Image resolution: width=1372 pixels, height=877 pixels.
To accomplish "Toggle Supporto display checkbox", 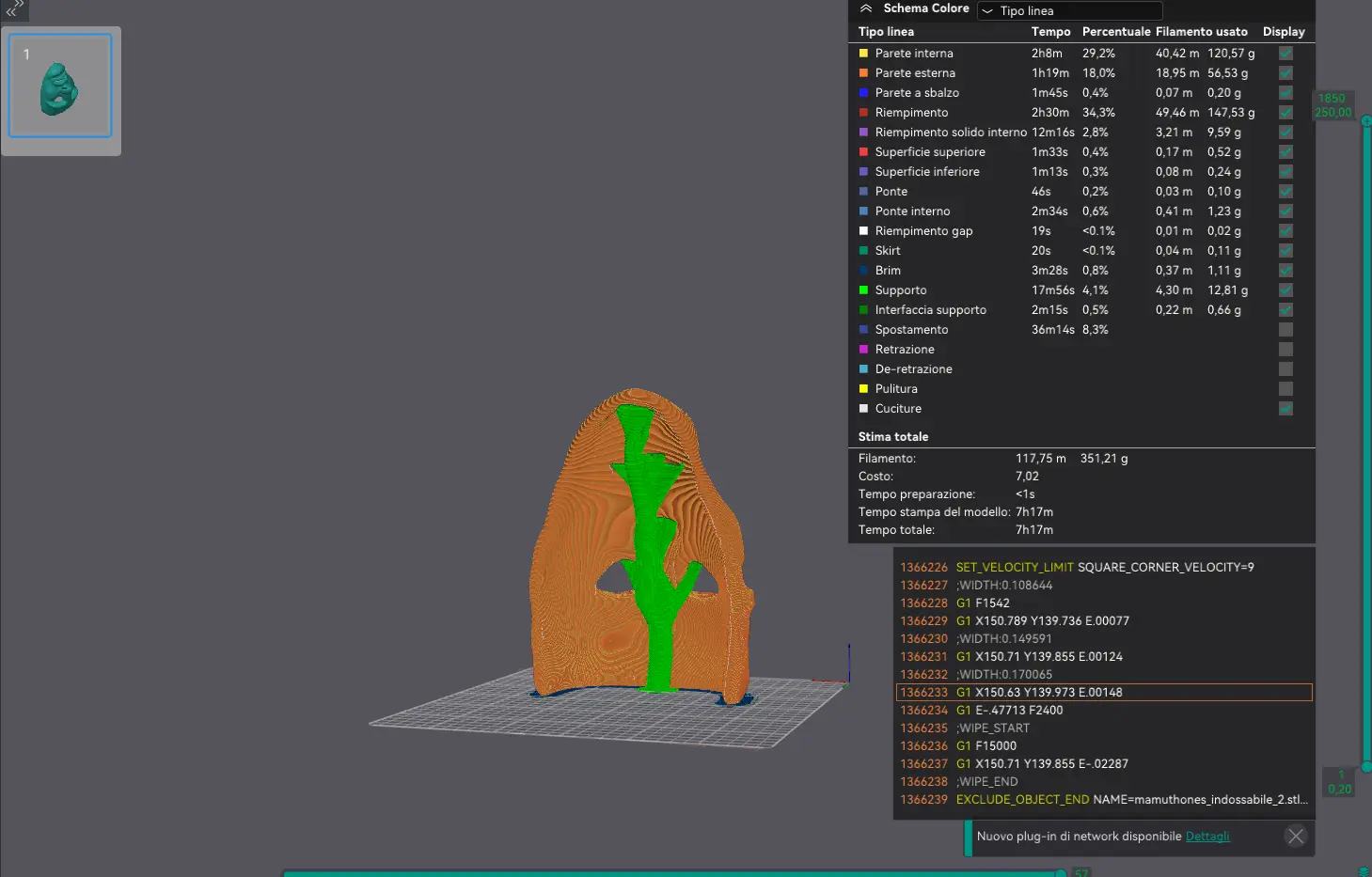I will [x=1285, y=290].
